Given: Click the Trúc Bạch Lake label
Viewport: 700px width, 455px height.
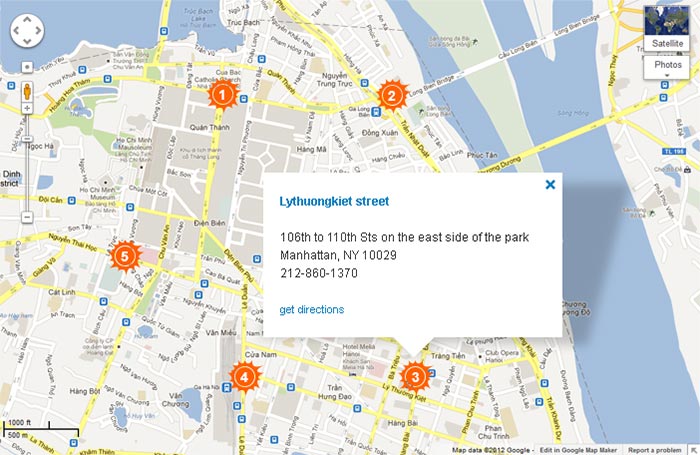Looking at the screenshot, I should click(198, 18).
